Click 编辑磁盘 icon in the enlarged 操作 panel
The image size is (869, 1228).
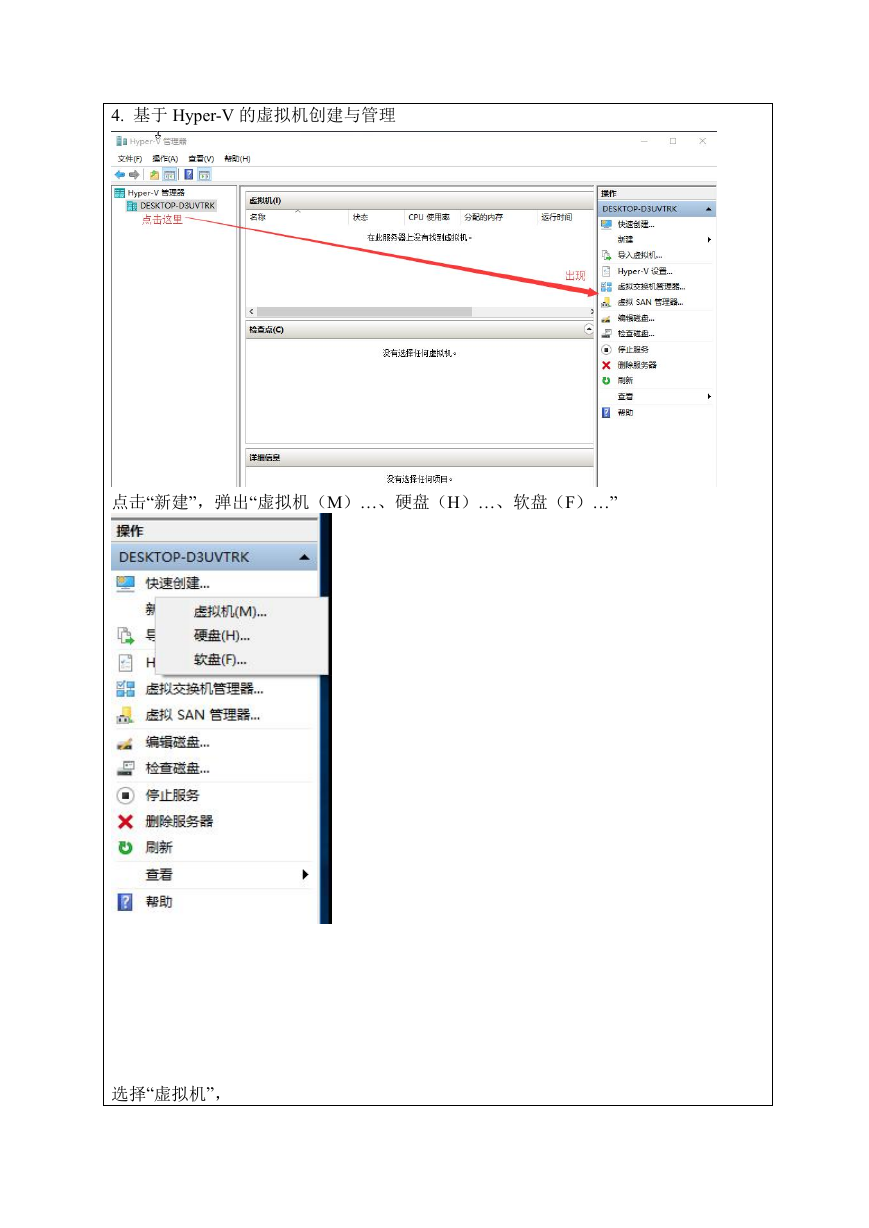[x=125, y=742]
